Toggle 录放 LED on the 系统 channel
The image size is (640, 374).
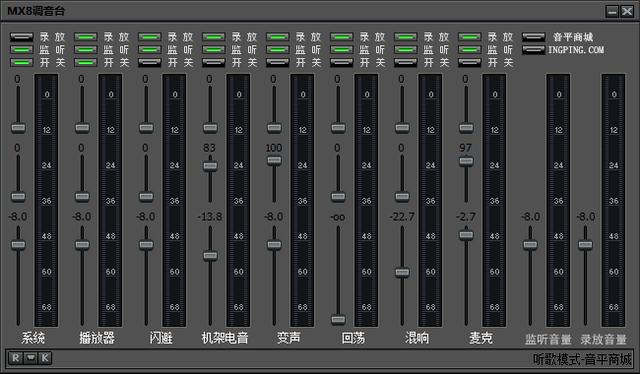point(22,37)
